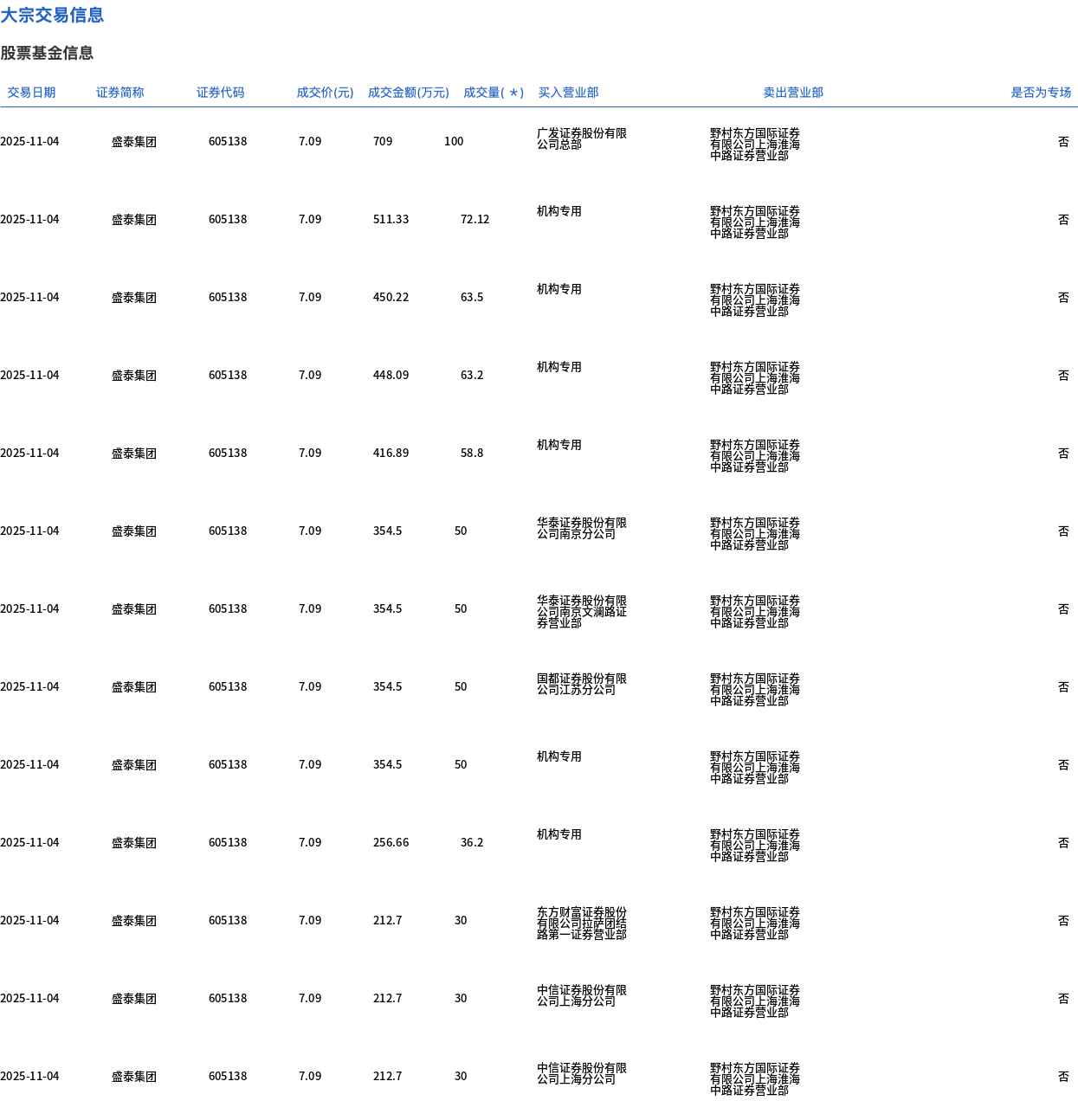Click buyer 华泰证券股份有限公司南京分公司
The image size is (1078, 1120).
[x=582, y=528]
